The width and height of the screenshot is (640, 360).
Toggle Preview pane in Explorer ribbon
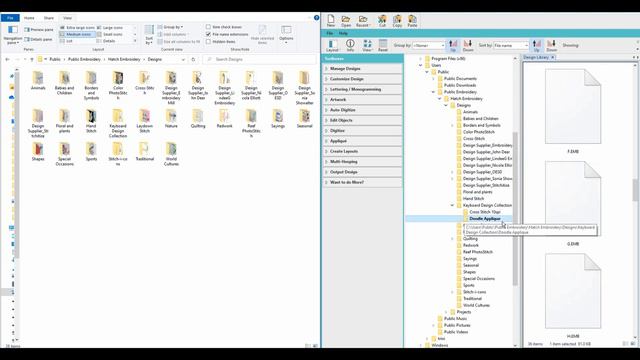tap(39, 30)
